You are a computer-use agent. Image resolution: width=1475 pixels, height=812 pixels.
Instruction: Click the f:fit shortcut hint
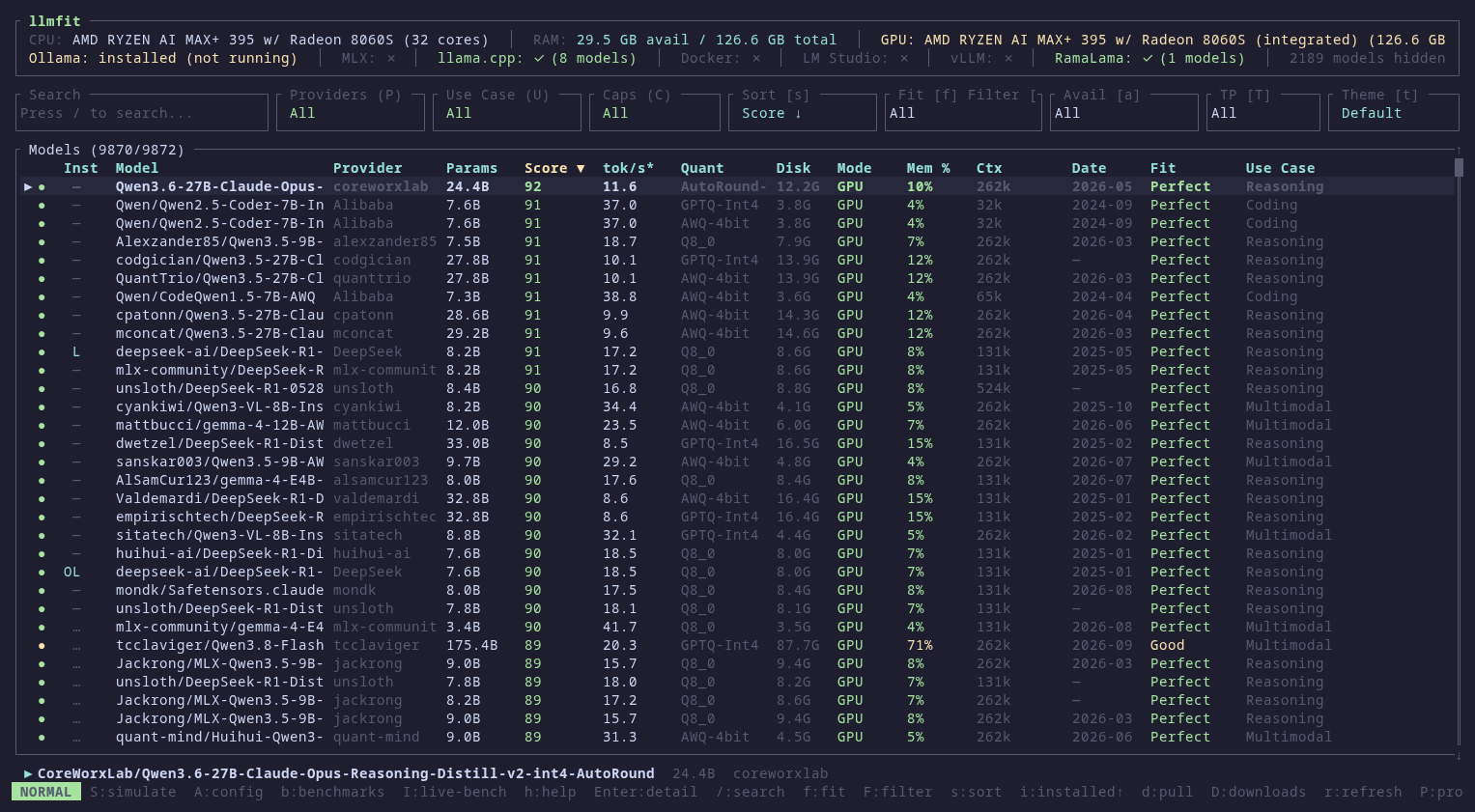824,792
